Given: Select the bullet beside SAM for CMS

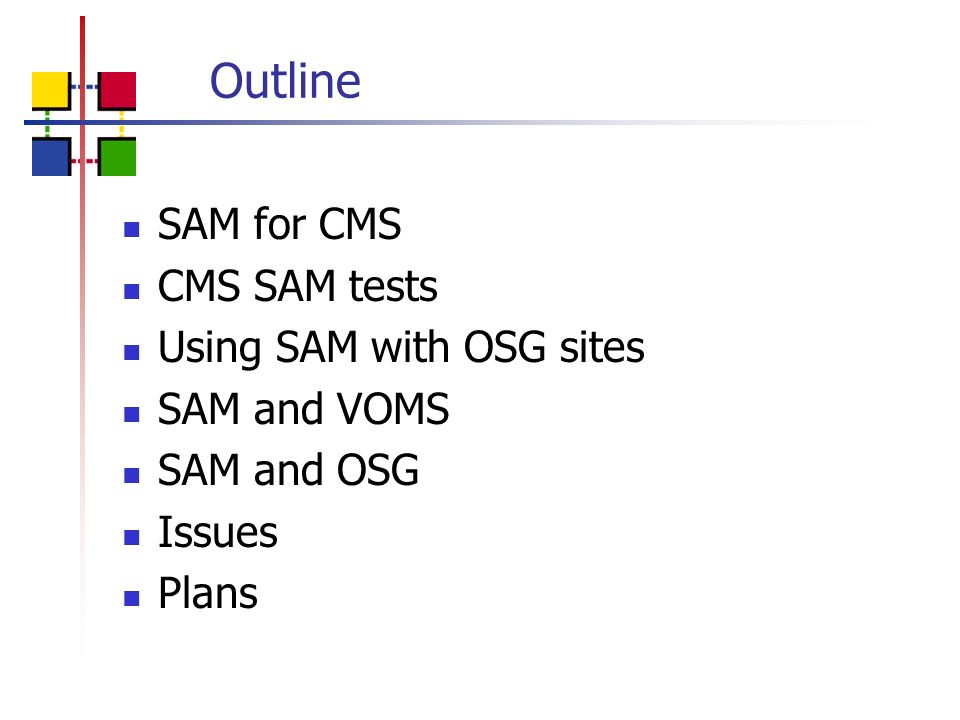Looking at the screenshot, I should tap(132, 230).
